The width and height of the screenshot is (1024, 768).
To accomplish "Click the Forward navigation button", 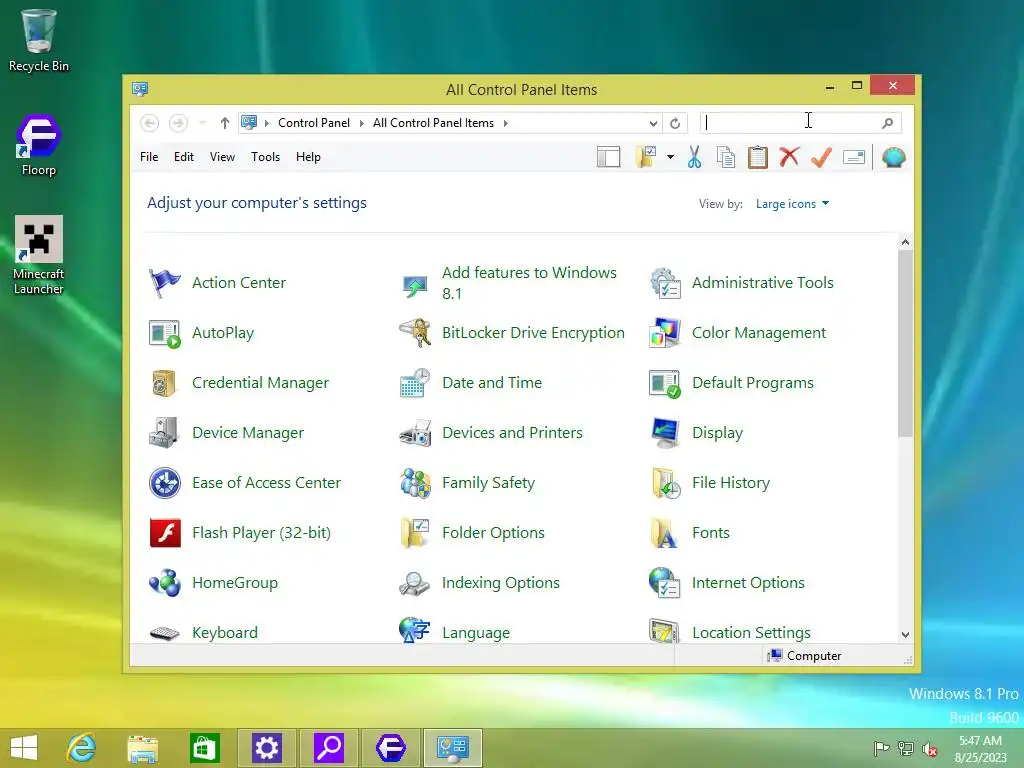I will pyautogui.click(x=178, y=123).
